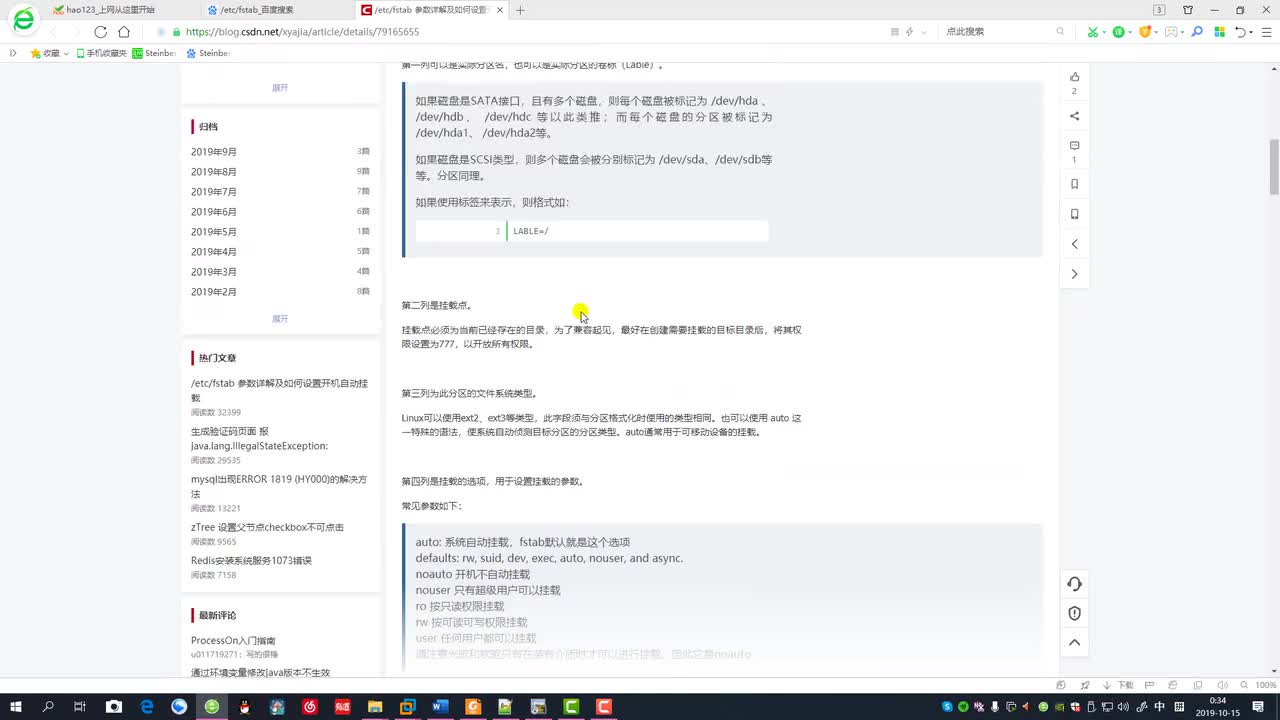Click the undo restore-tab arrow icon
The image size is (1280, 720).
coord(1241,32)
